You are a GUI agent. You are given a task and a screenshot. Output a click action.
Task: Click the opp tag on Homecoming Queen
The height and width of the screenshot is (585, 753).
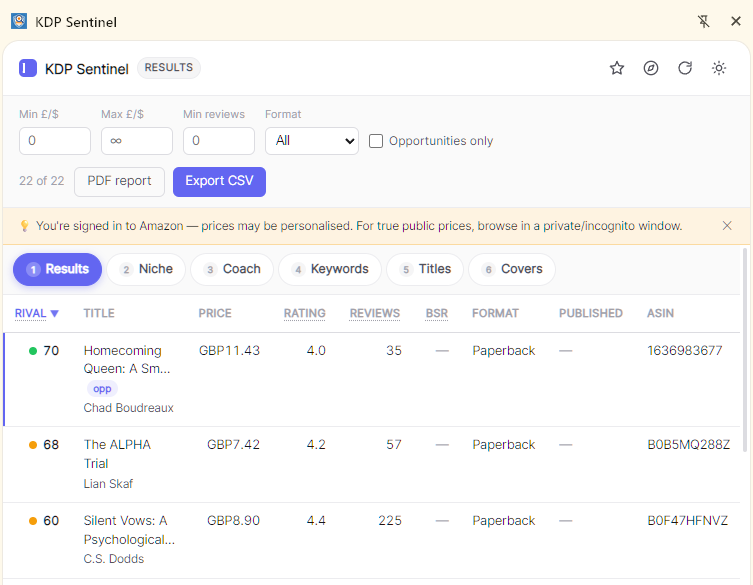pos(102,389)
